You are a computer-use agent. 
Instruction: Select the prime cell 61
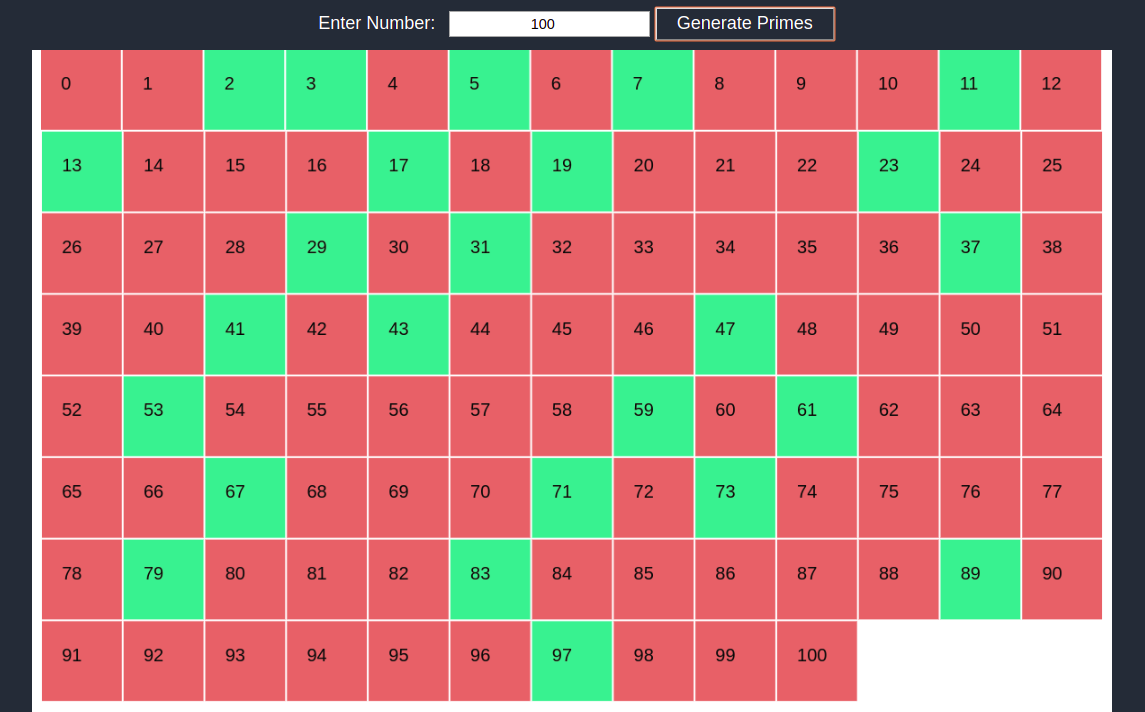pos(816,416)
